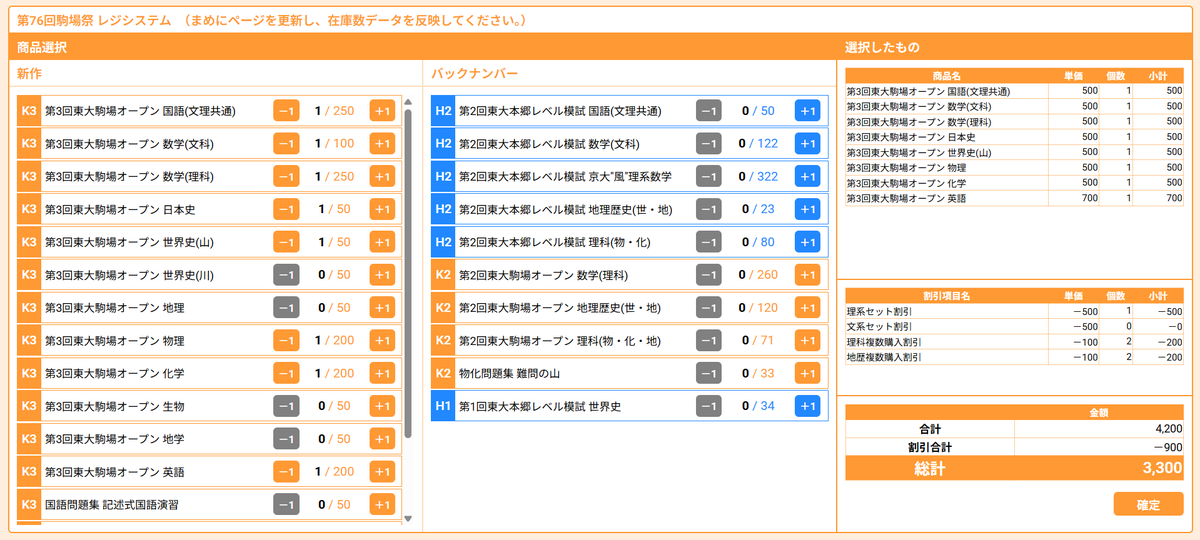Add one 第2回東大本郷レベル模試 理科(物・化)
This screenshot has height=540, width=1200.
coord(808,242)
